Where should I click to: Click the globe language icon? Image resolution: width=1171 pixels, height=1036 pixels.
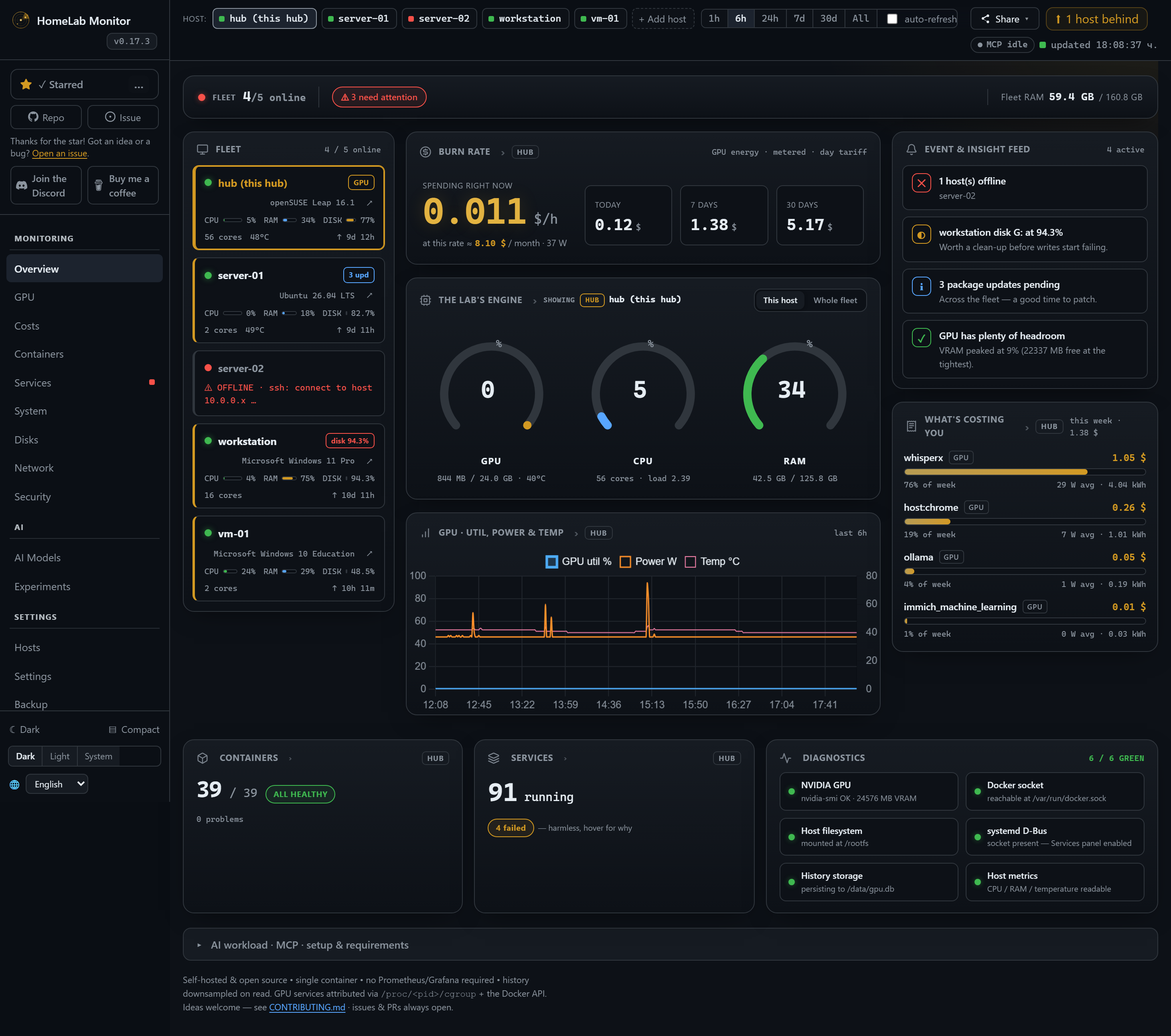coord(14,785)
